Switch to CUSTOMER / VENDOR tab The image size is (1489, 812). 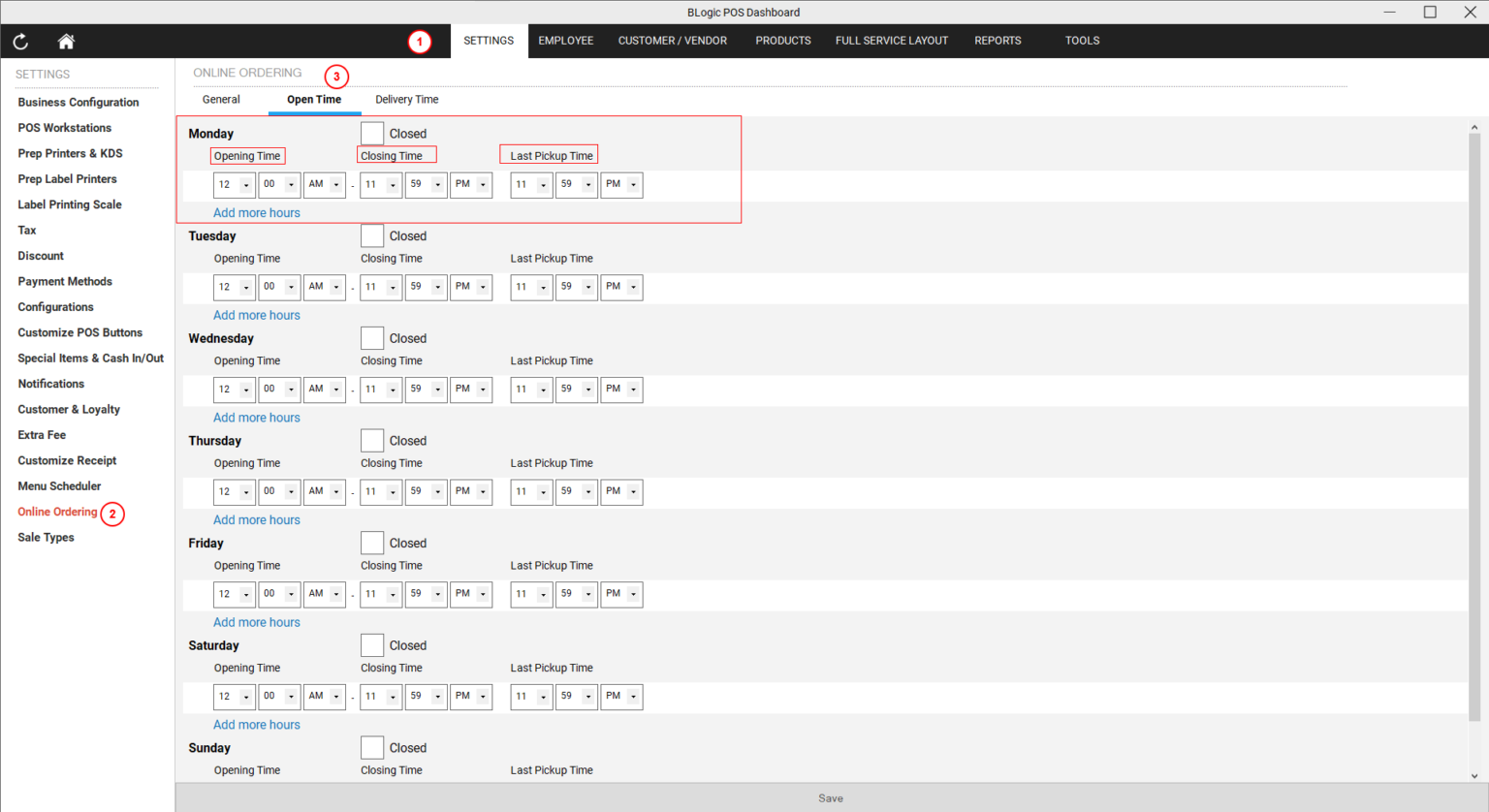pyautogui.click(x=673, y=41)
